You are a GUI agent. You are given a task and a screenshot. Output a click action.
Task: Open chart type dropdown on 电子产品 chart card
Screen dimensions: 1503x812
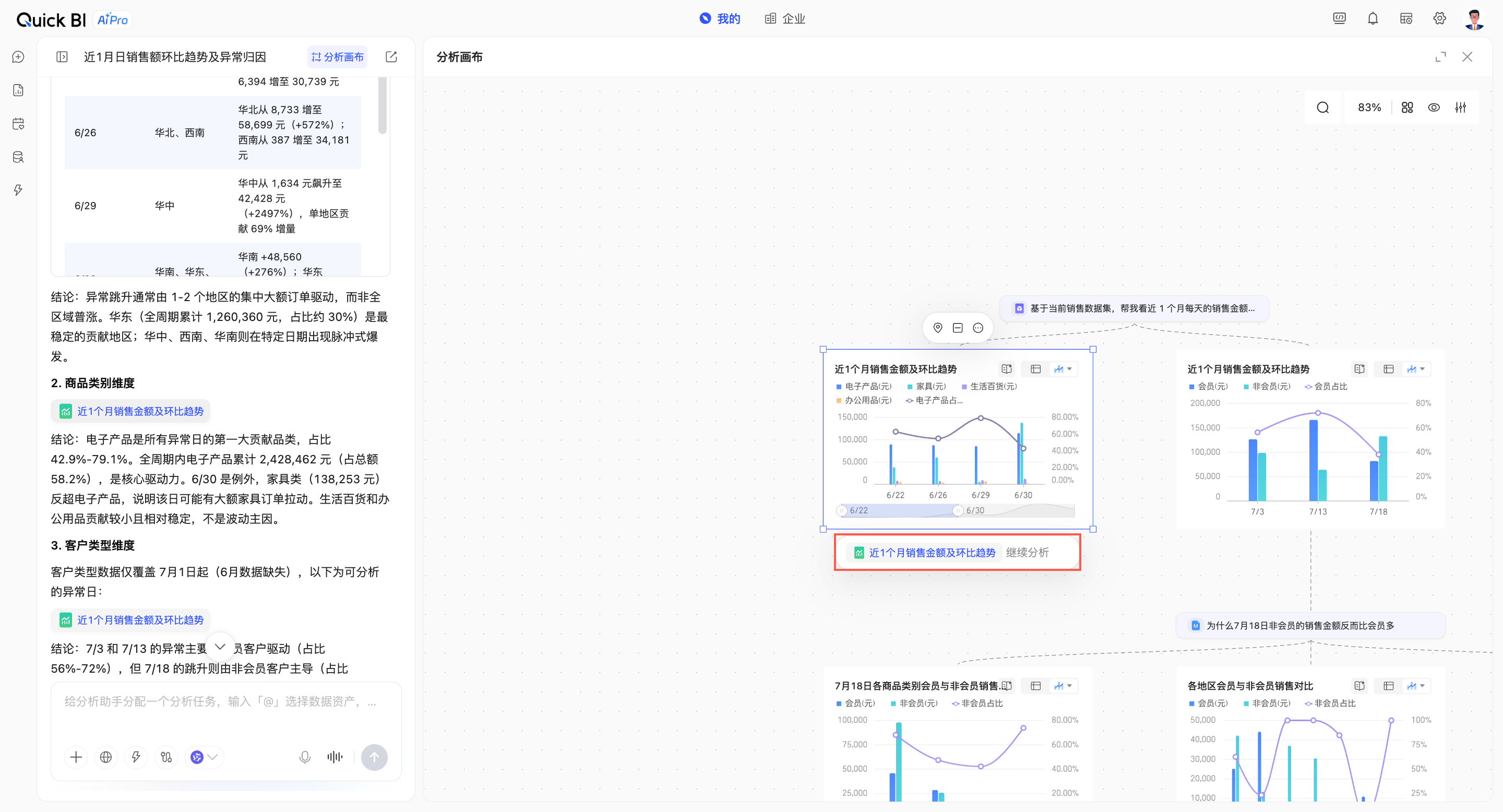click(x=1064, y=368)
